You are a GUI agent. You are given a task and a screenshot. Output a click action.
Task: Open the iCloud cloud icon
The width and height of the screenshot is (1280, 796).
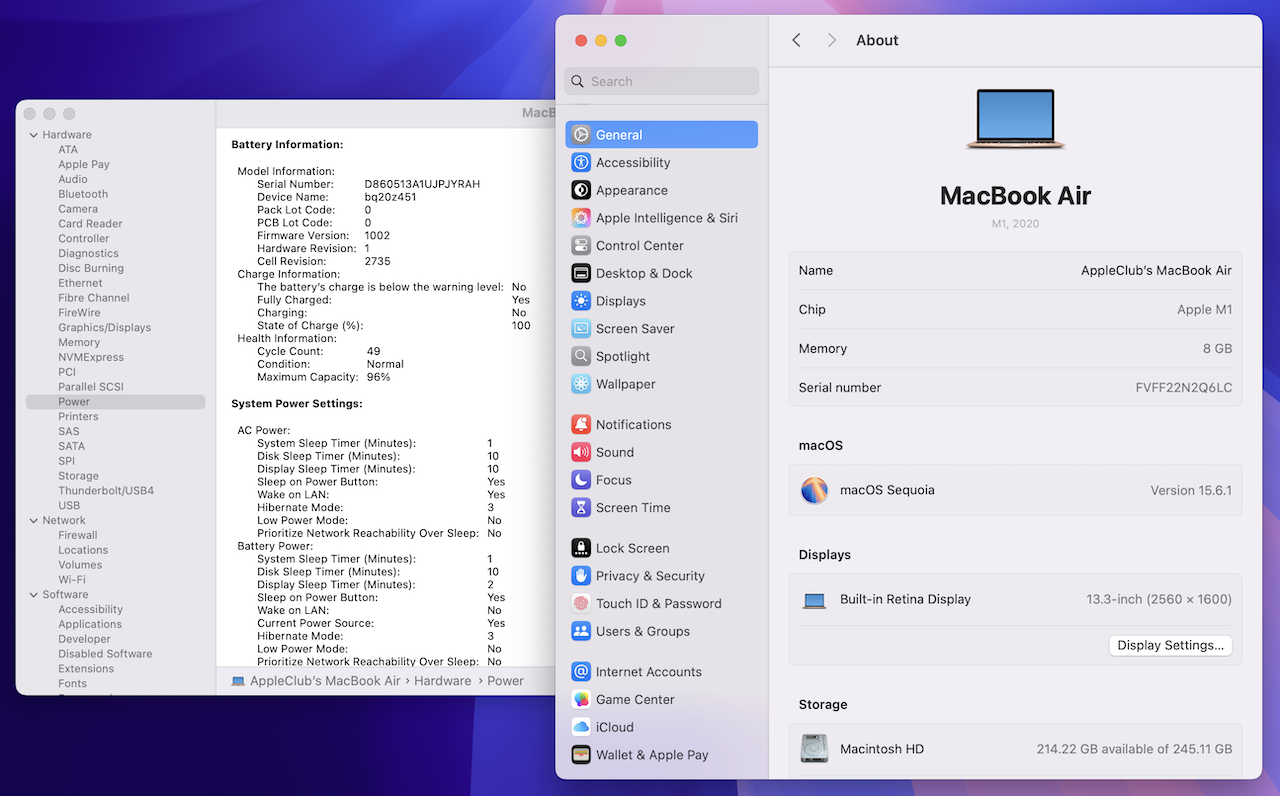coord(581,727)
